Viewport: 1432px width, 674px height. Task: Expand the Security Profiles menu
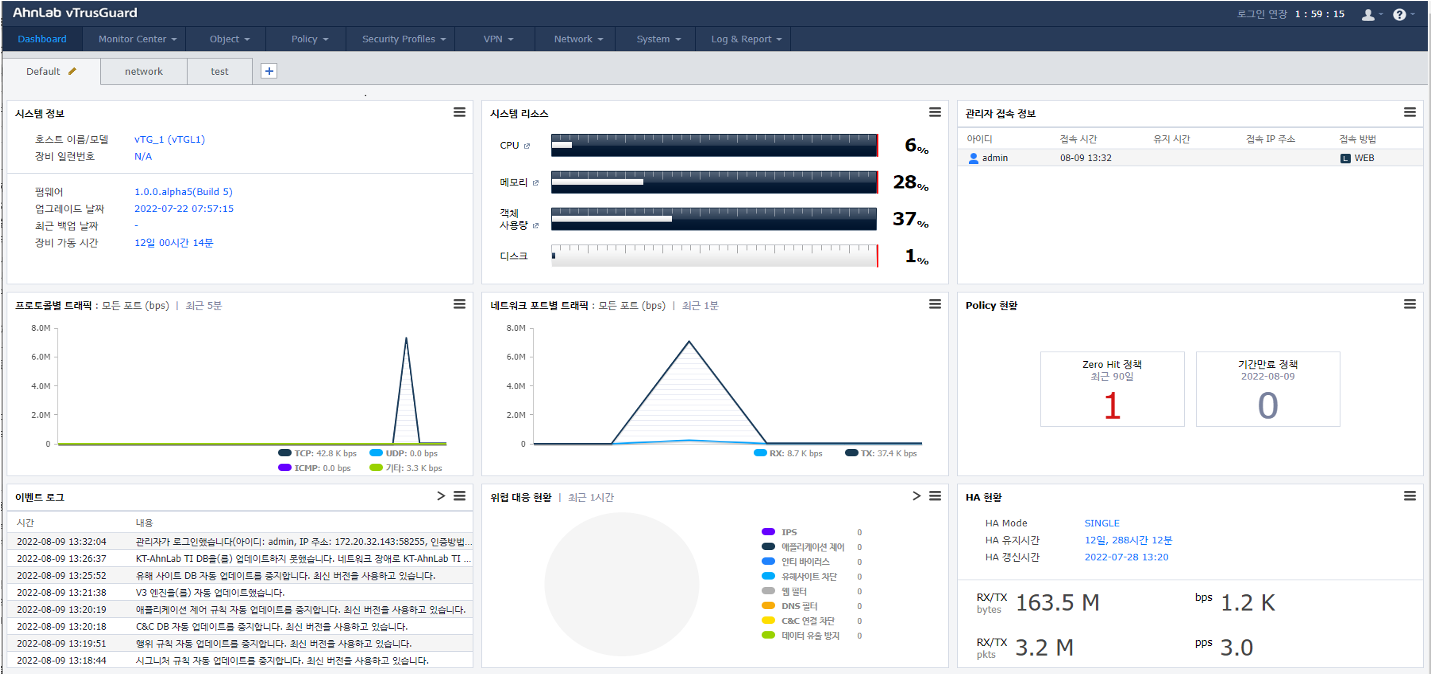[402, 39]
